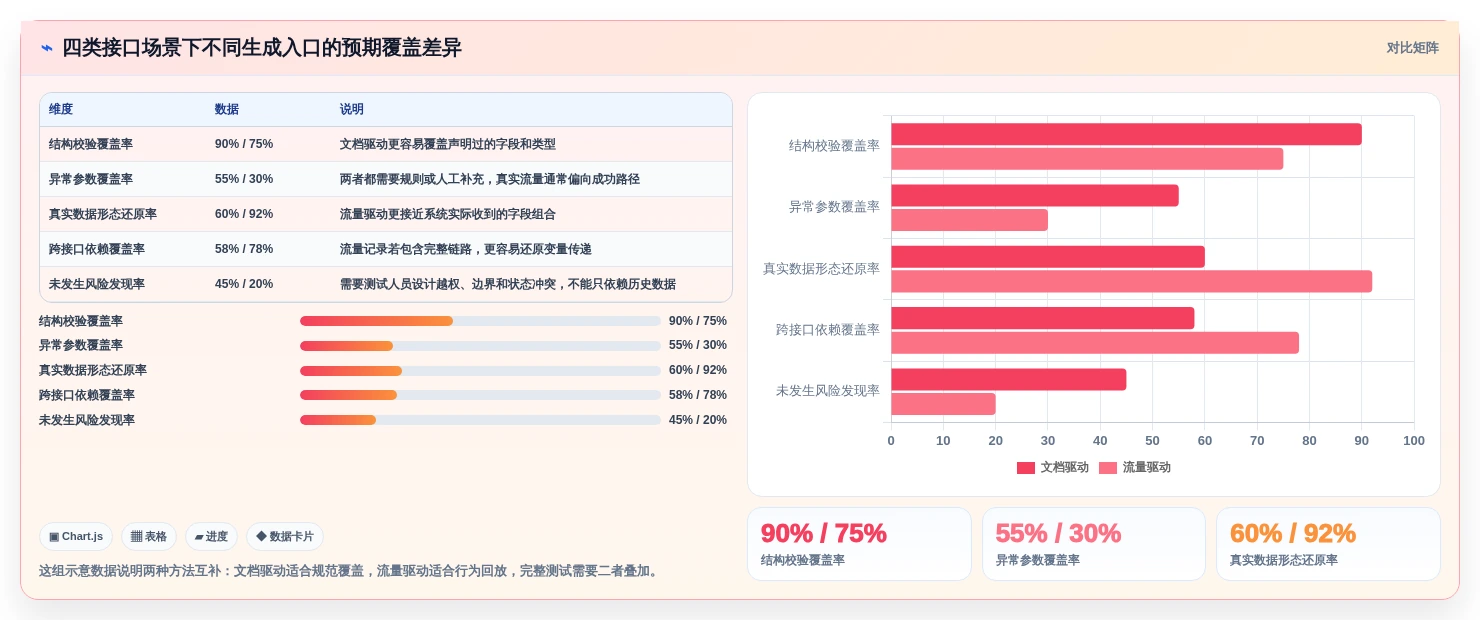The height and width of the screenshot is (620, 1480).
Task: Click the 异常参数覆盖率 progress bar
Action: coord(480,346)
